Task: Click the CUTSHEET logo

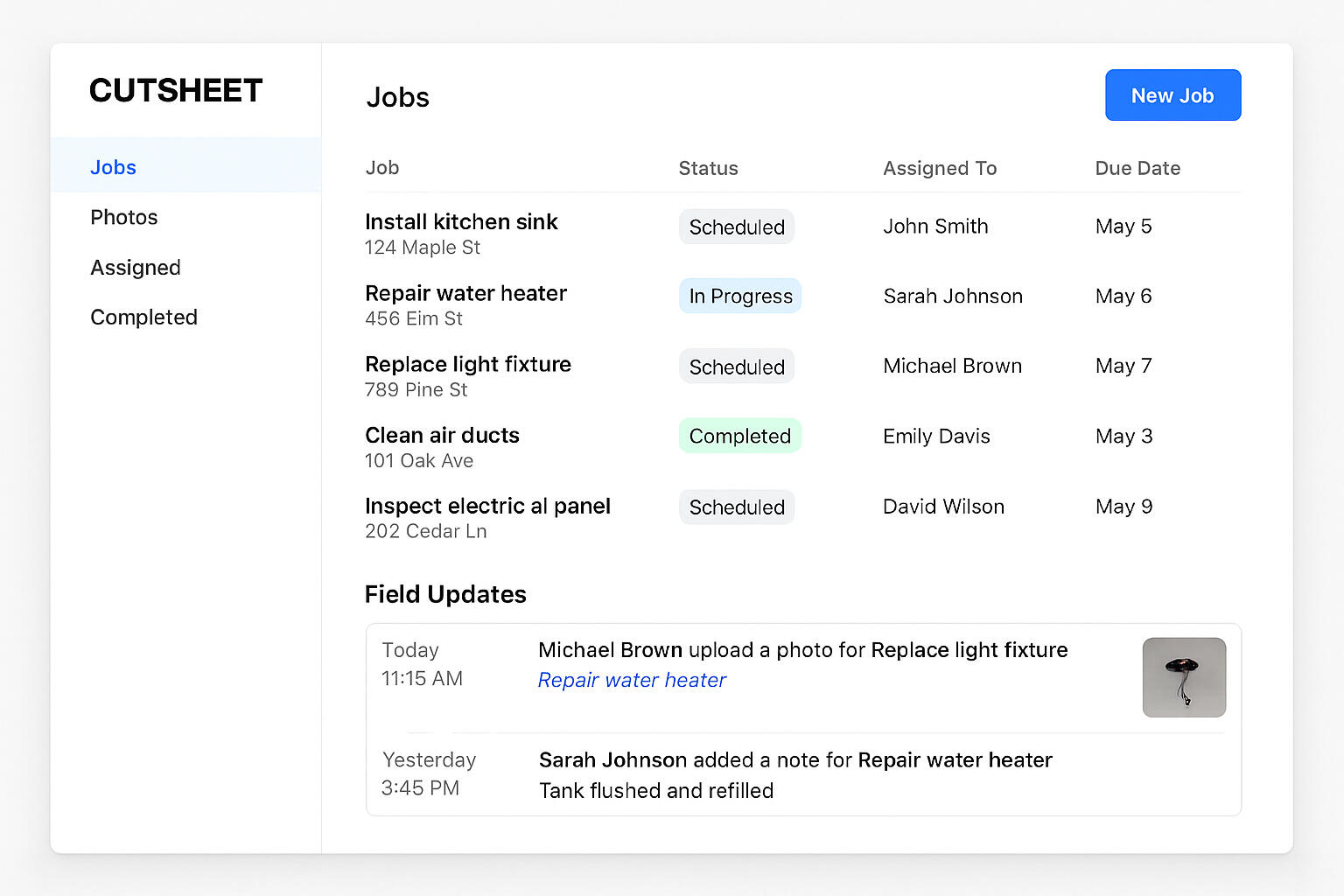Action: [x=176, y=91]
